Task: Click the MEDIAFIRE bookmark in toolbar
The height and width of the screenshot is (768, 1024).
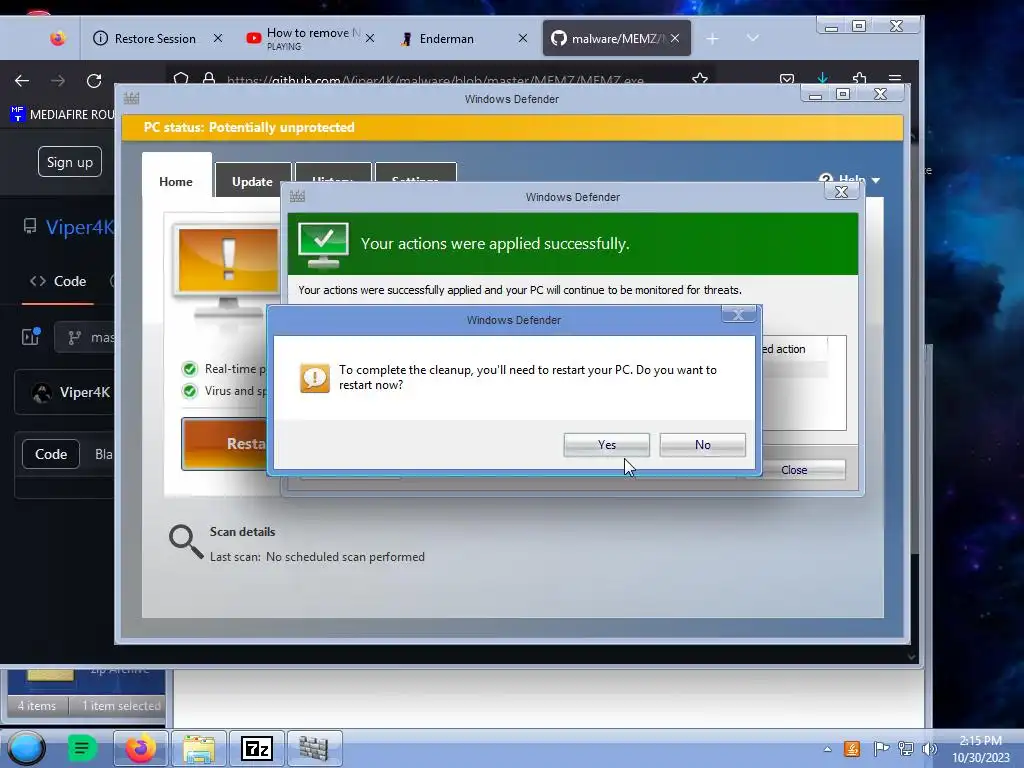Action: [x=63, y=114]
